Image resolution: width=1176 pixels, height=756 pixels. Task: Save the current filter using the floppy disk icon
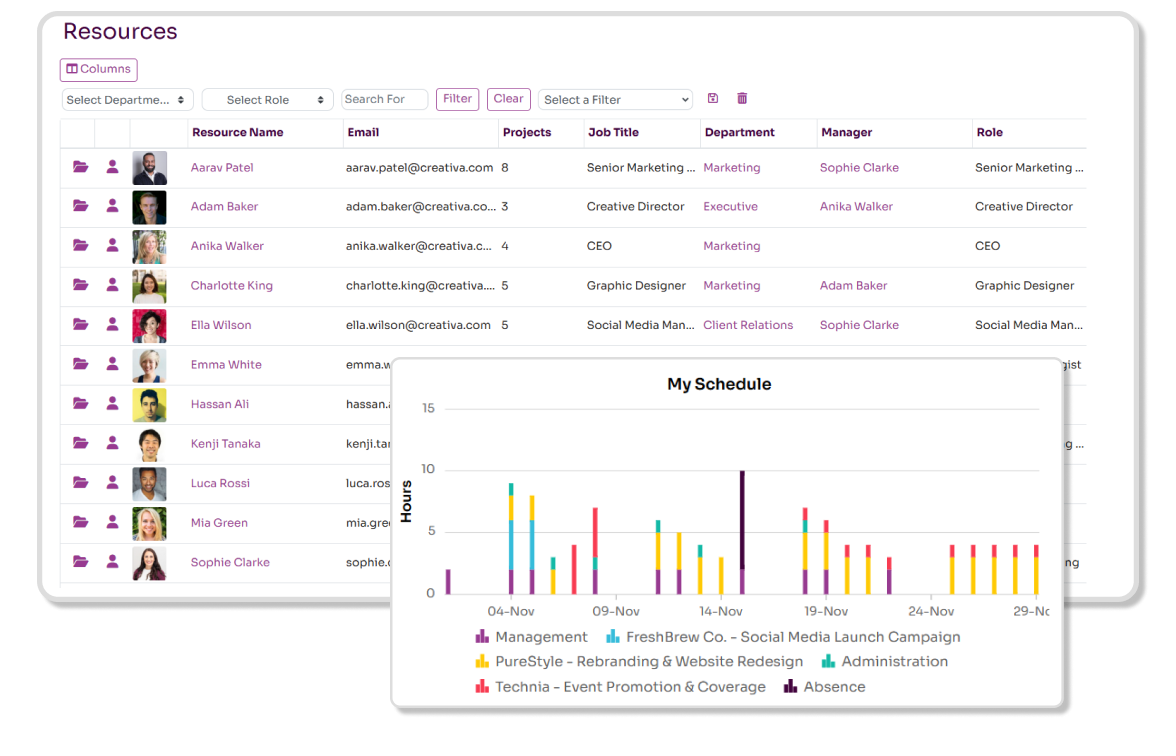[712, 98]
